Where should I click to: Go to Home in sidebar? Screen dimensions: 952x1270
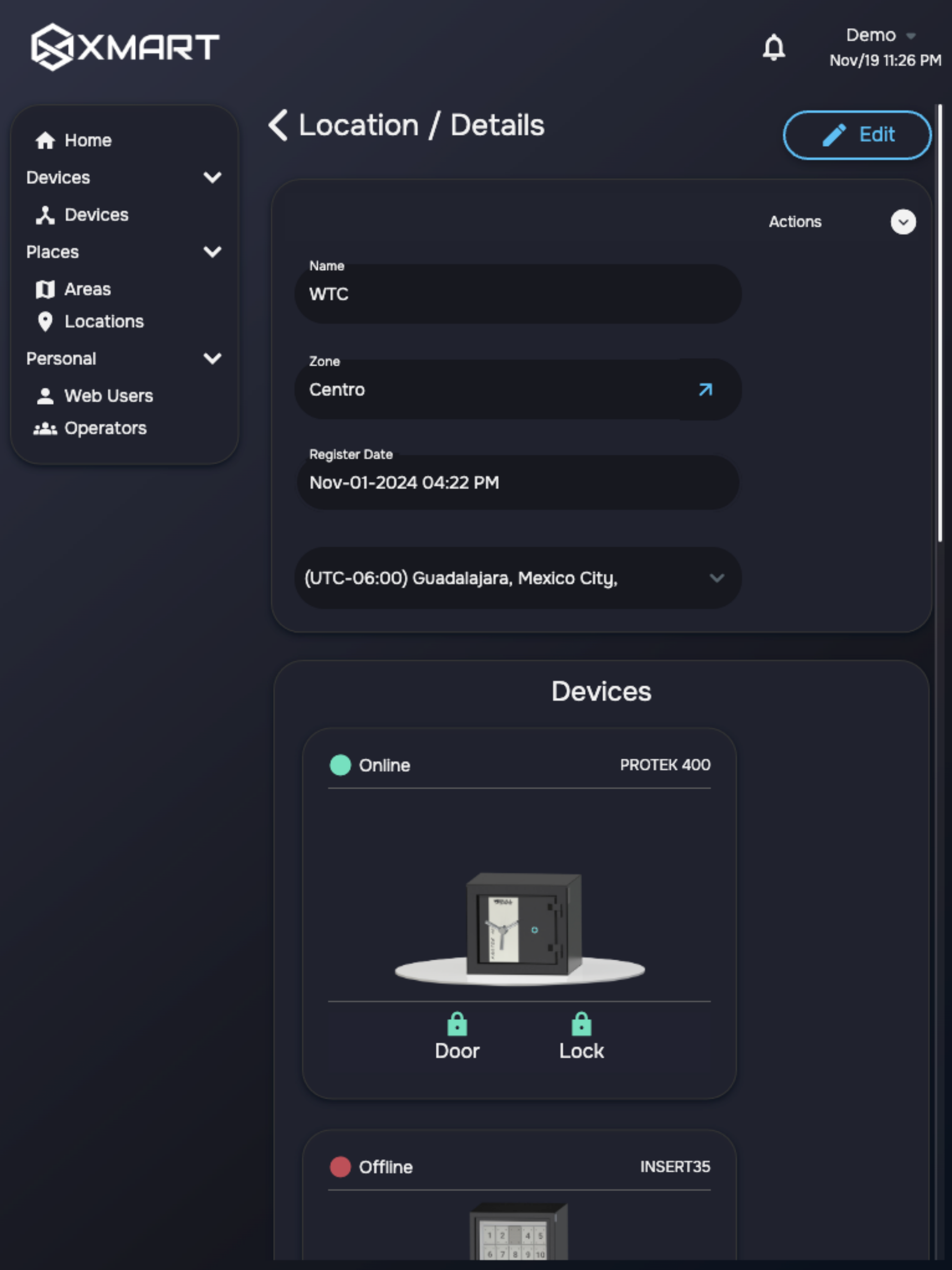(88, 140)
